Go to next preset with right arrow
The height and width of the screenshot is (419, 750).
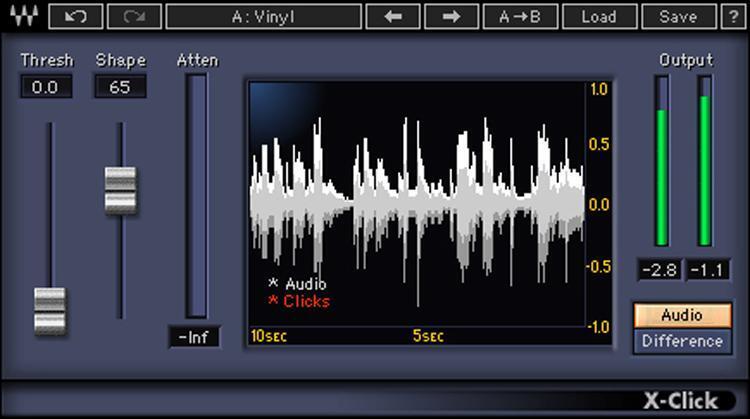451,16
